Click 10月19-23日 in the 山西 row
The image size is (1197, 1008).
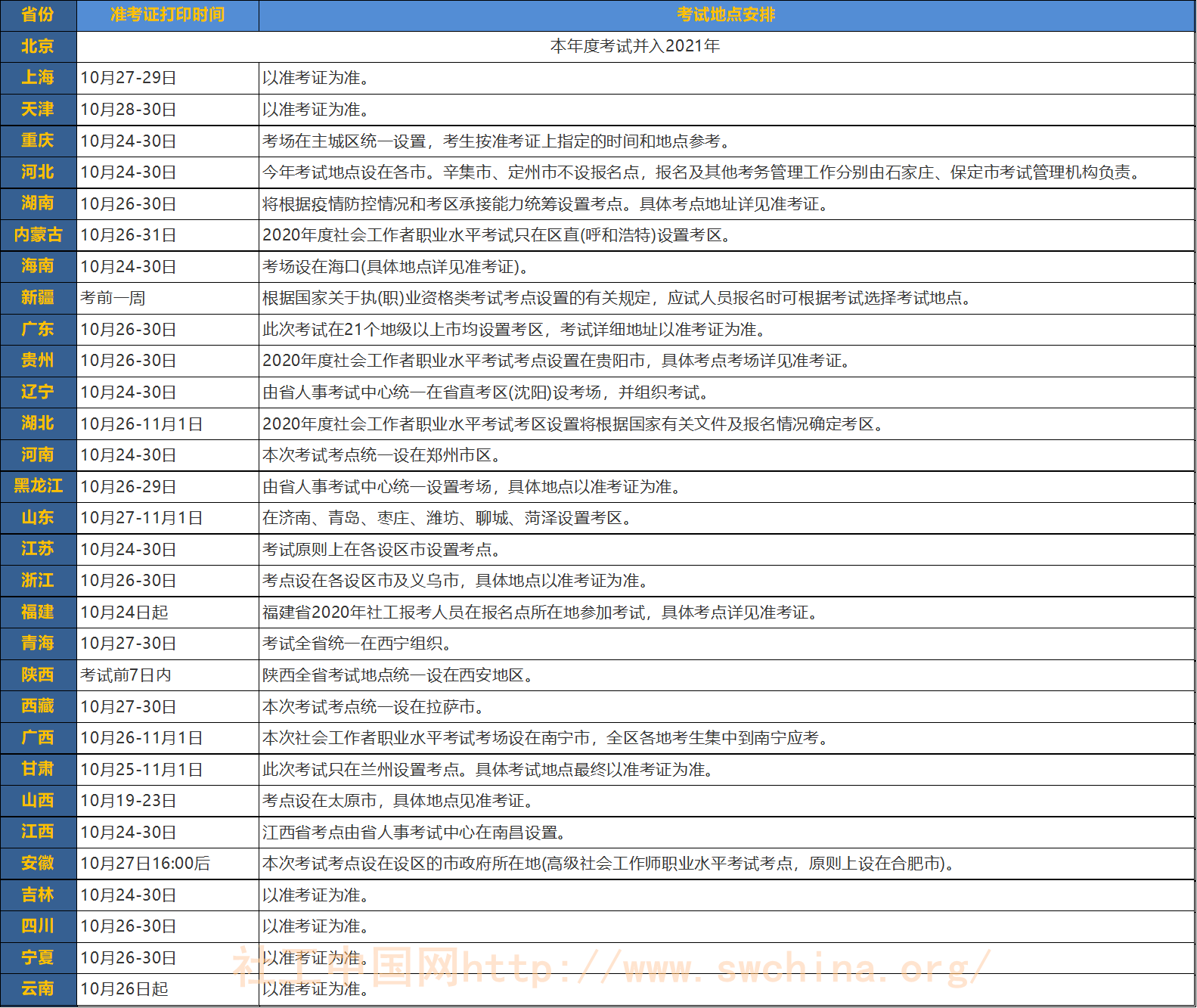[129, 801]
